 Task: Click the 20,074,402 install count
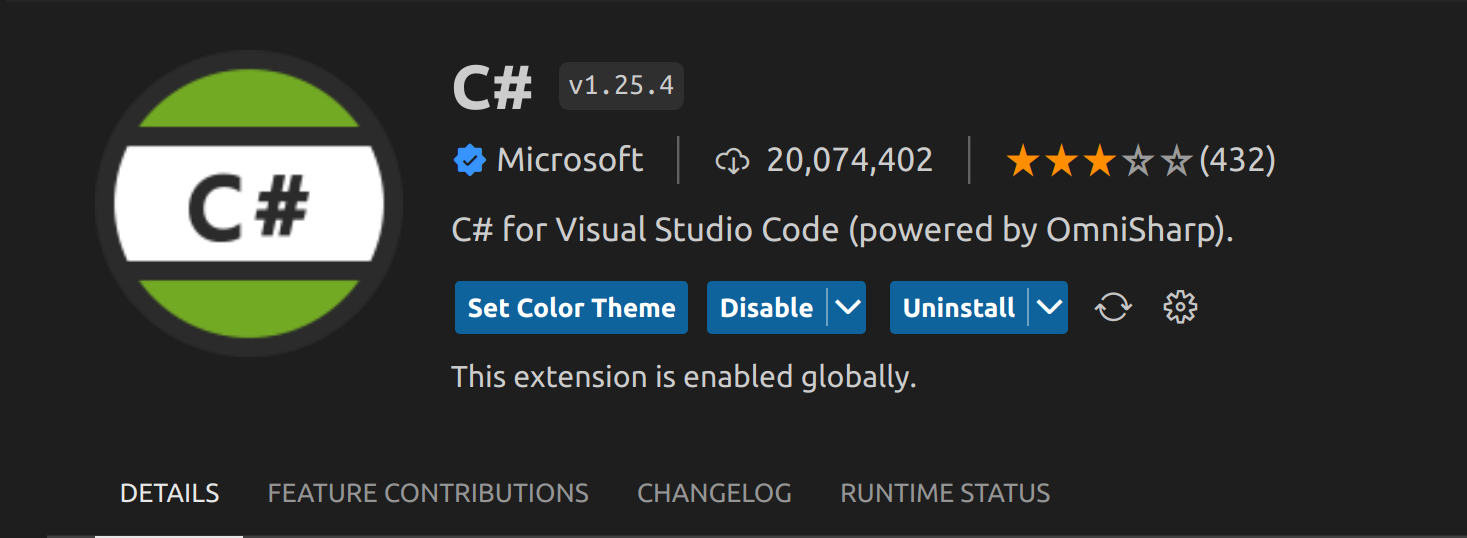(850, 160)
